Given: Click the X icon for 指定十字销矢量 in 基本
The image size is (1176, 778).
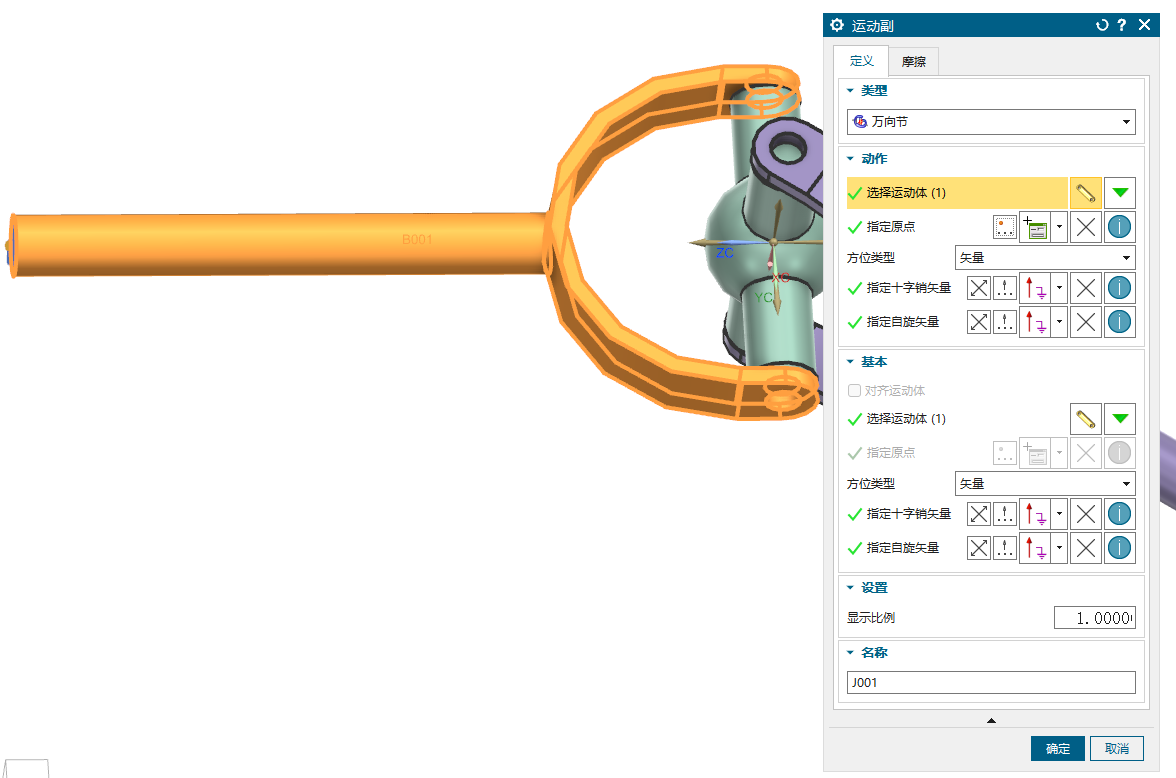Looking at the screenshot, I should [x=1085, y=515].
